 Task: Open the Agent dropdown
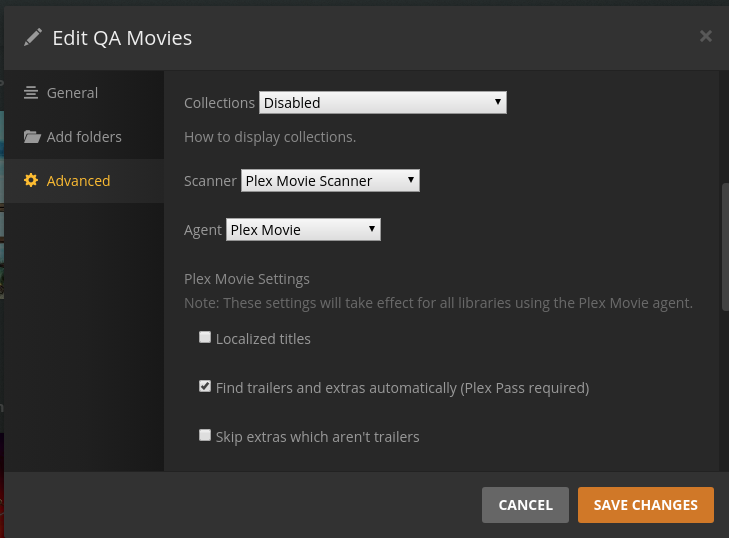pos(304,230)
